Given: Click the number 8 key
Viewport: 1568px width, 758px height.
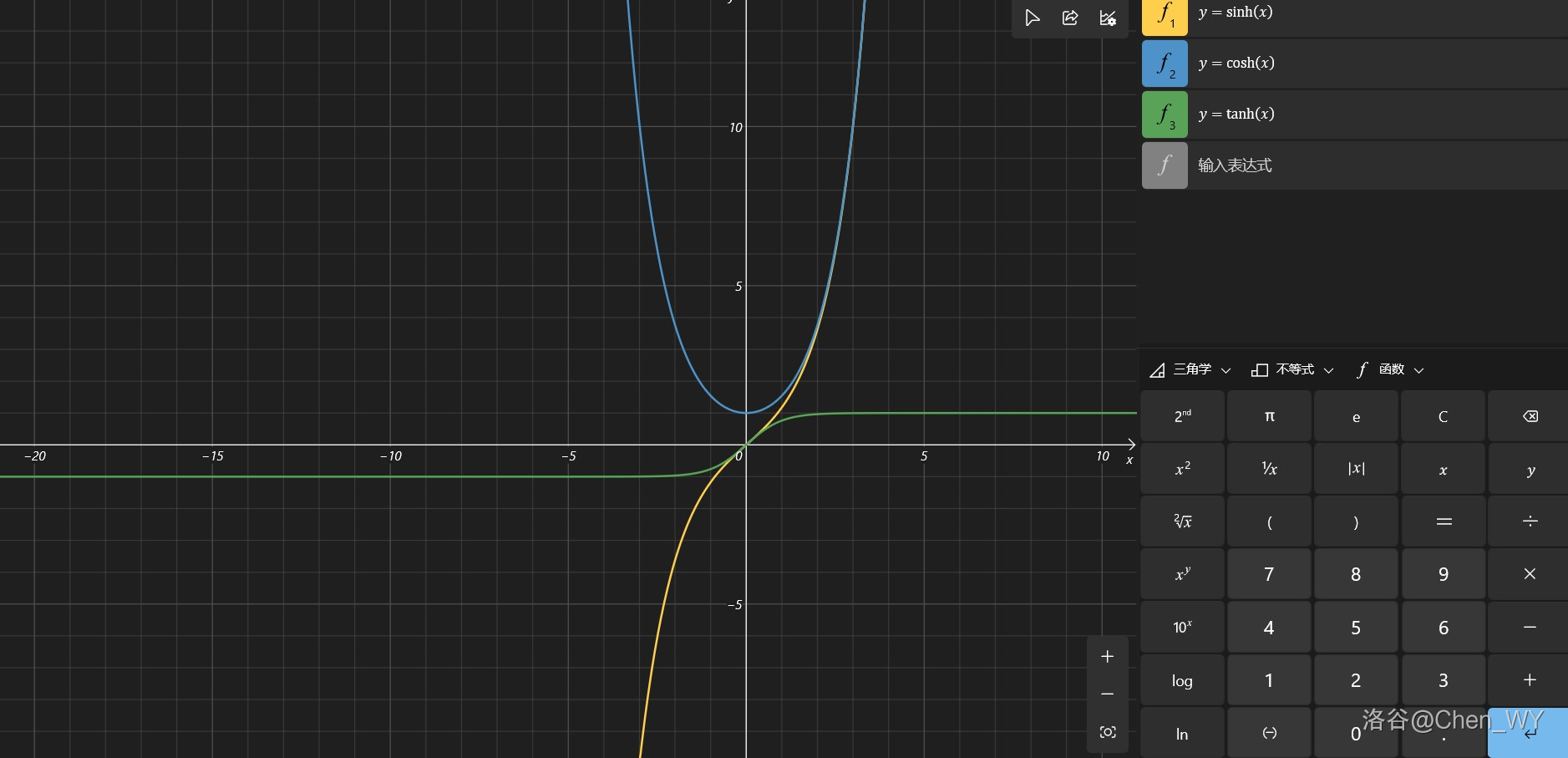Looking at the screenshot, I should (1356, 574).
